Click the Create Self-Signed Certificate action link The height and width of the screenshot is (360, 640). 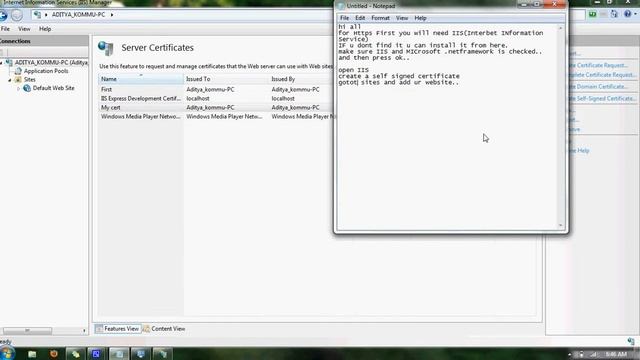[602, 98]
